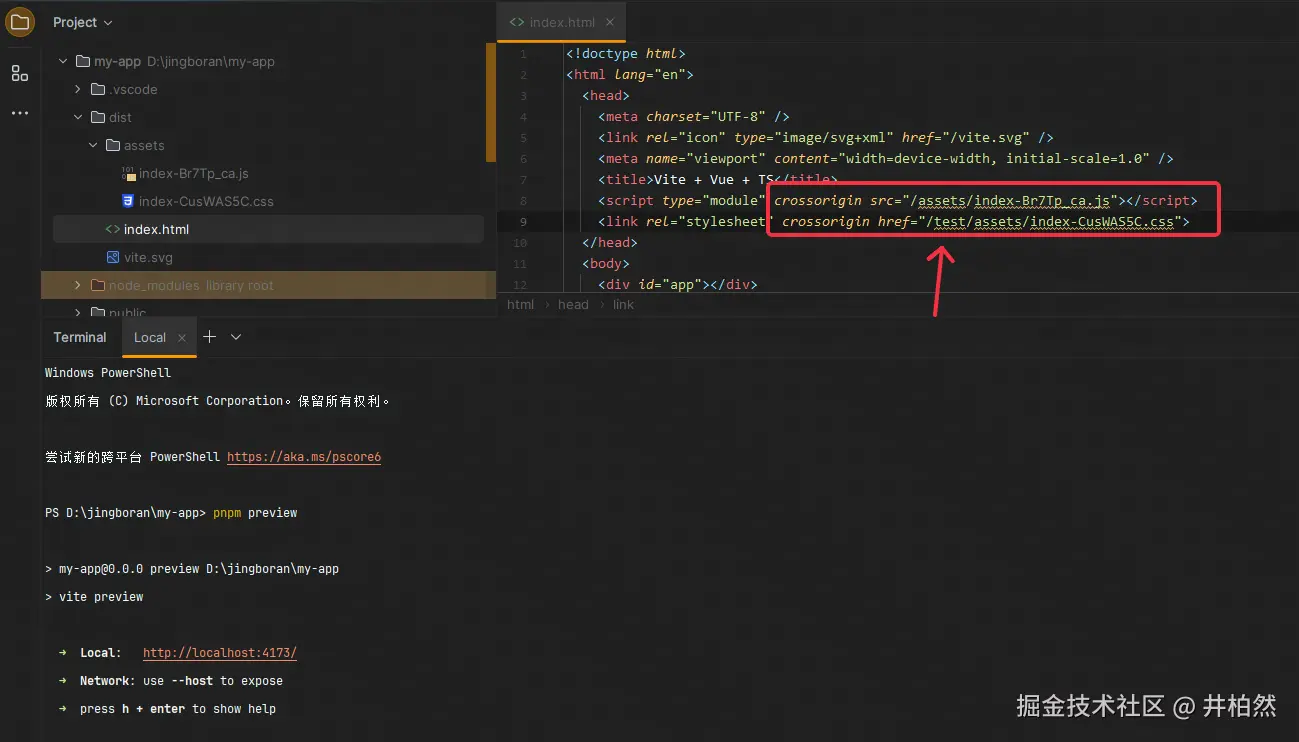Click the JS file icon for index-Br7Tp_ca.js
This screenshot has height=742, width=1299.
[x=128, y=173]
